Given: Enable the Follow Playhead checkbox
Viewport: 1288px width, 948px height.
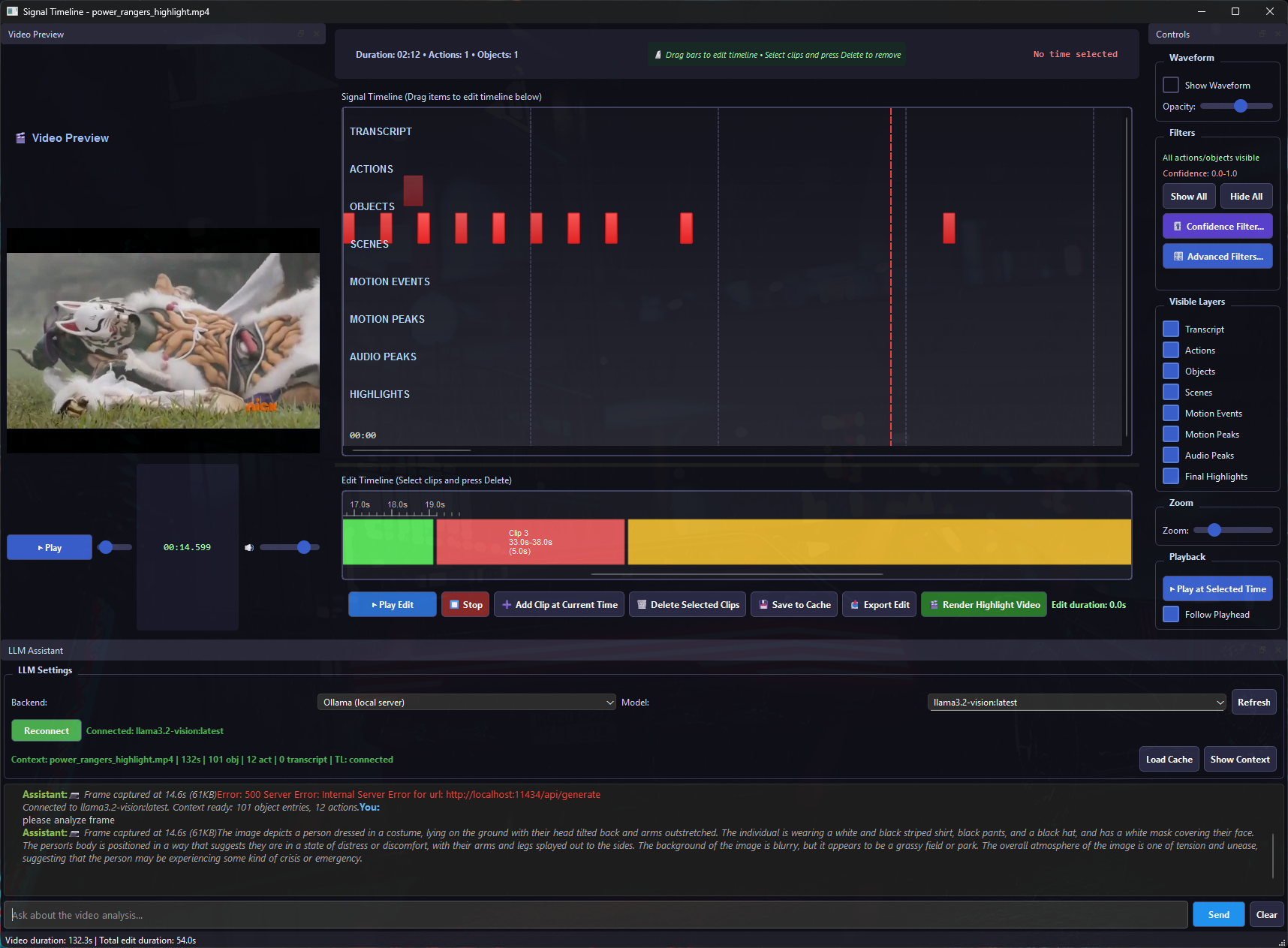Looking at the screenshot, I should click(1171, 614).
